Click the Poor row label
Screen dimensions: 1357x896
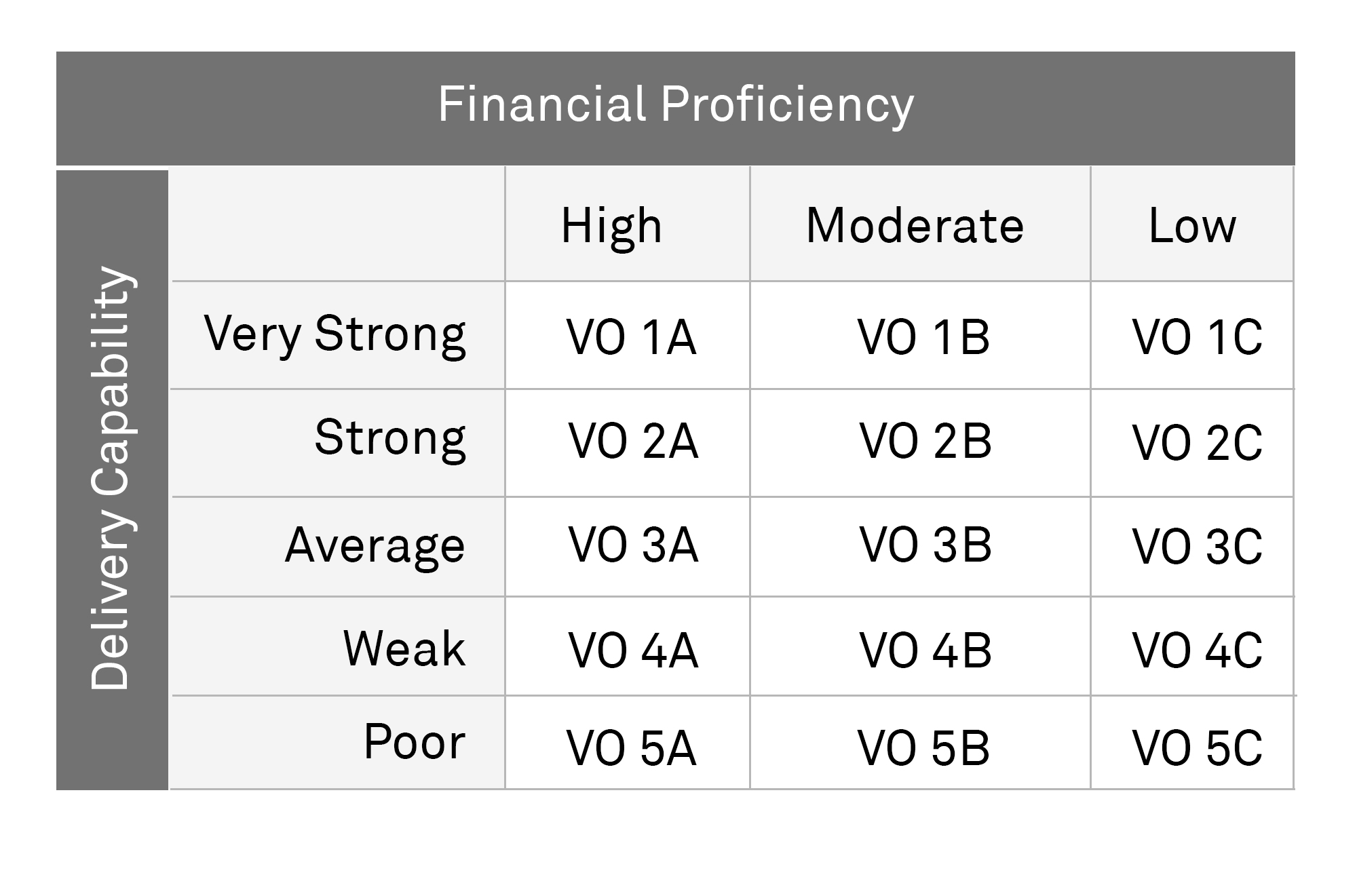[x=415, y=742]
